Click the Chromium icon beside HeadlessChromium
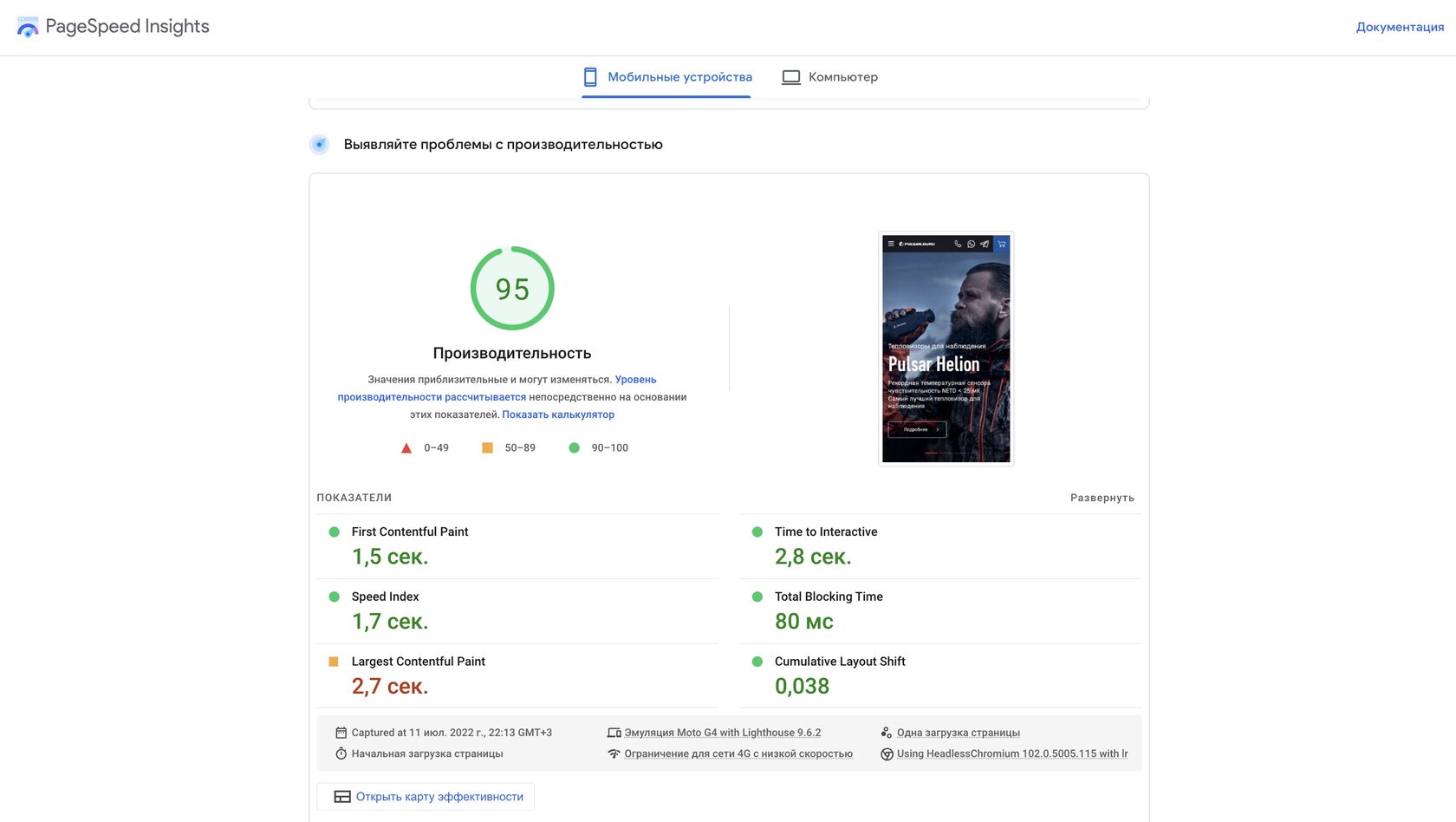The height and width of the screenshot is (822, 1456). pyautogui.click(x=886, y=753)
